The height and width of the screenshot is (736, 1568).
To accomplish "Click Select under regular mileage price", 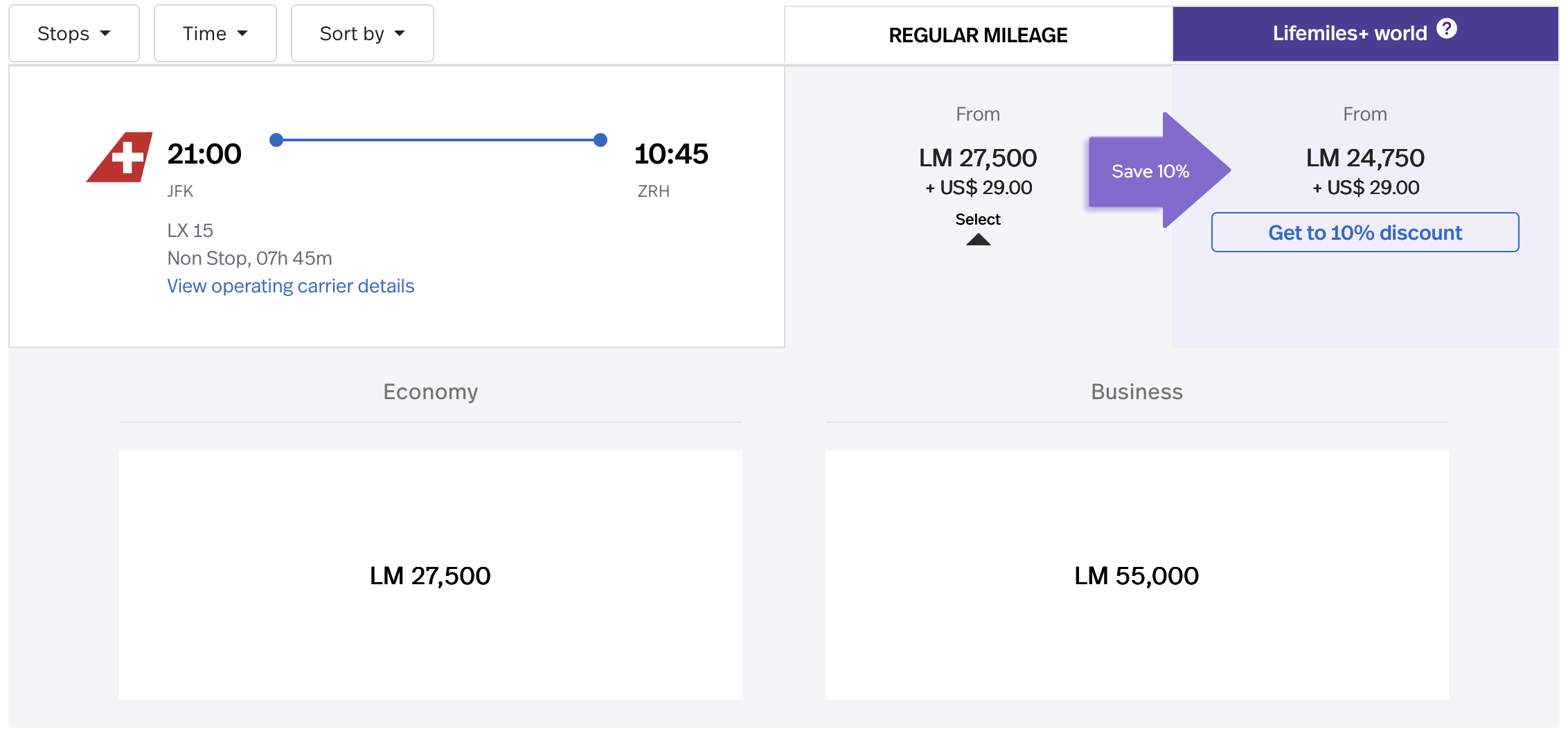I will coord(977,219).
